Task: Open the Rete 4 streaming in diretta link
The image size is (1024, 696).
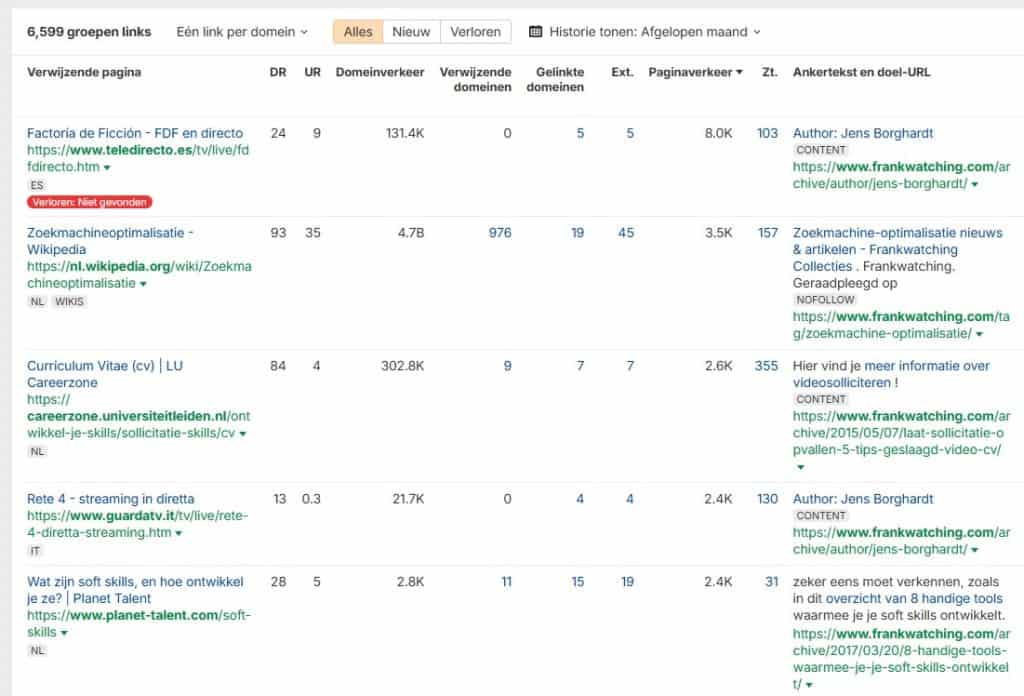Action: click(x=110, y=498)
